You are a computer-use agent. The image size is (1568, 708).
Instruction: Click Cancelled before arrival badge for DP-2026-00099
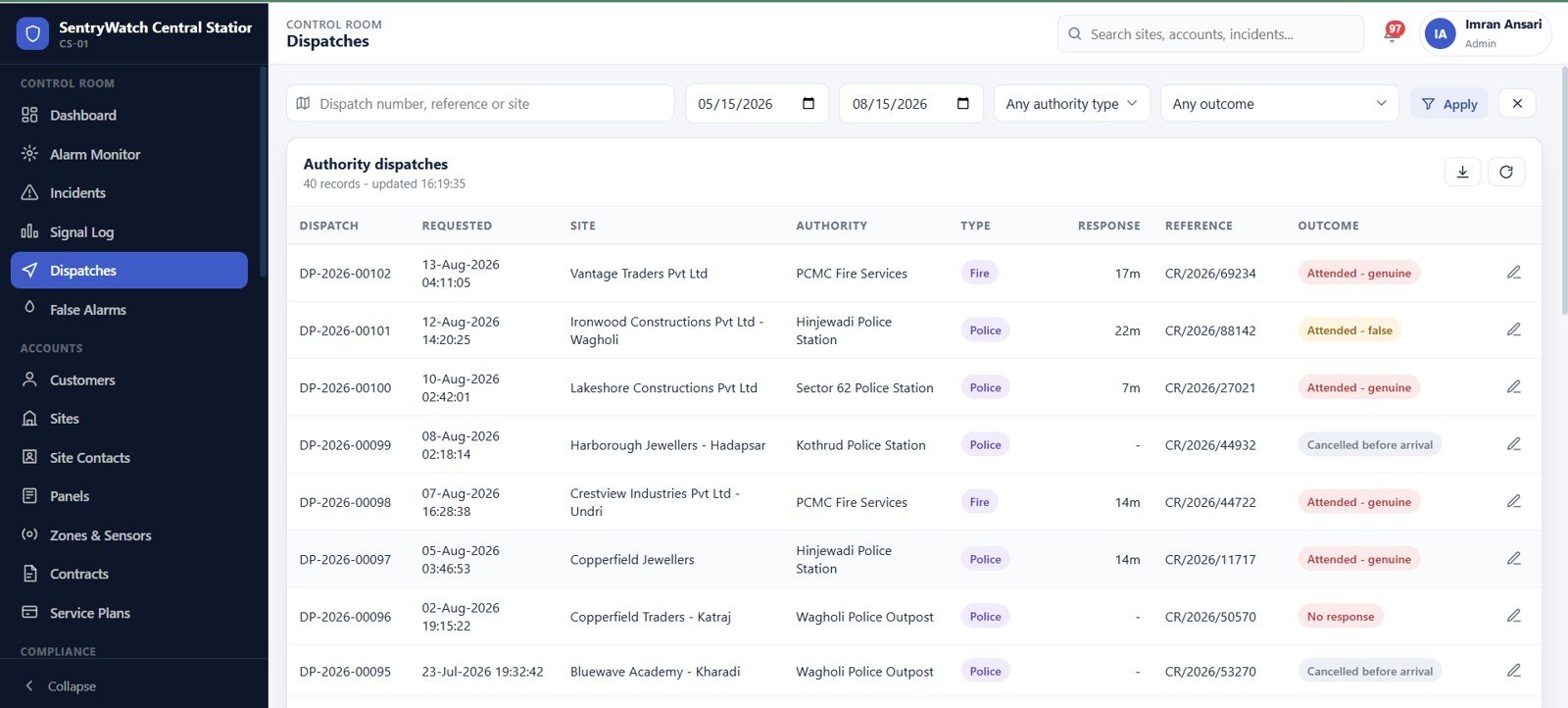tap(1369, 445)
